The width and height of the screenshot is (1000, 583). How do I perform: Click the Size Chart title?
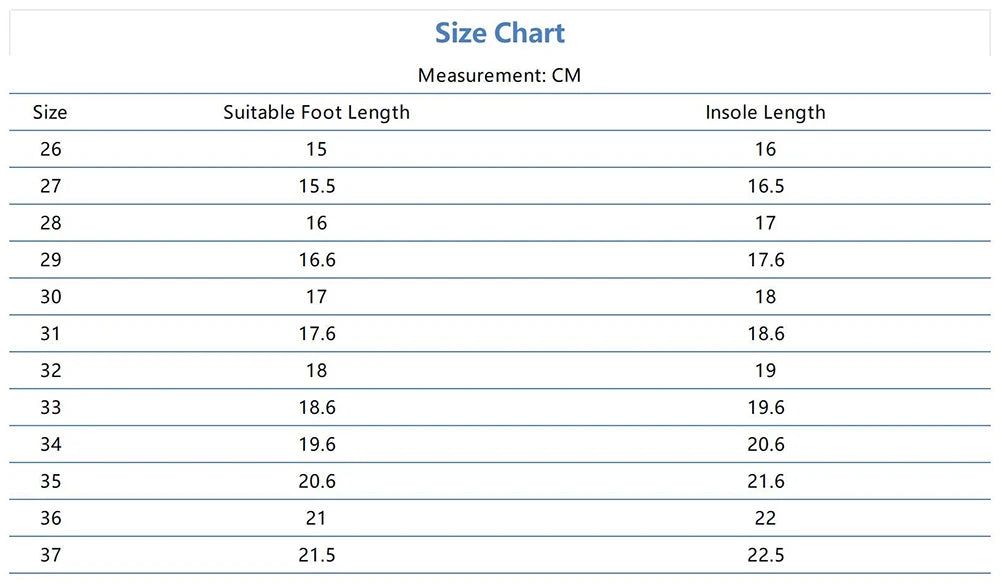(x=500, y=33)
